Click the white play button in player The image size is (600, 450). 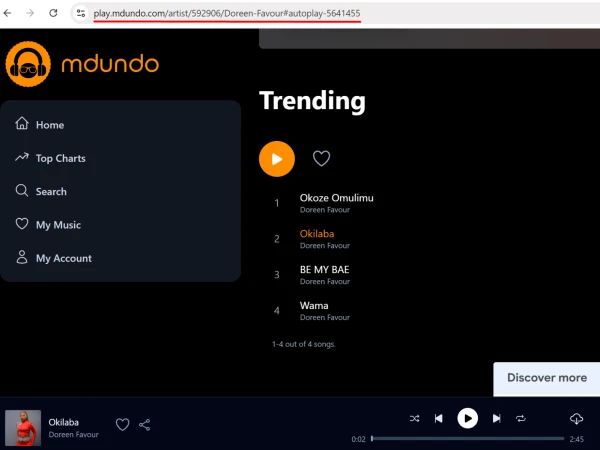(468, 418)
